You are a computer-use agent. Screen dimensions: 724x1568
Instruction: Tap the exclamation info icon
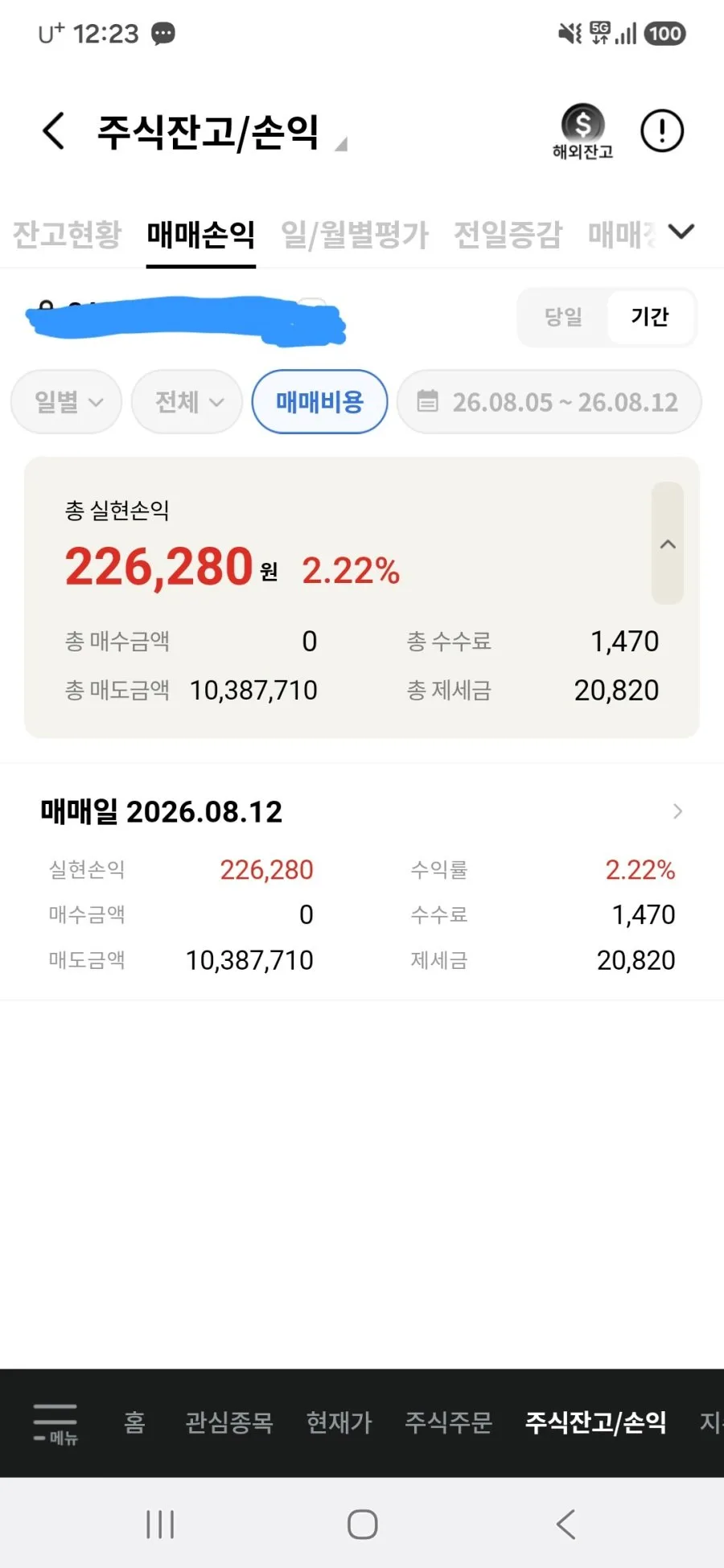pyautogui.click(x=661, y=130)
